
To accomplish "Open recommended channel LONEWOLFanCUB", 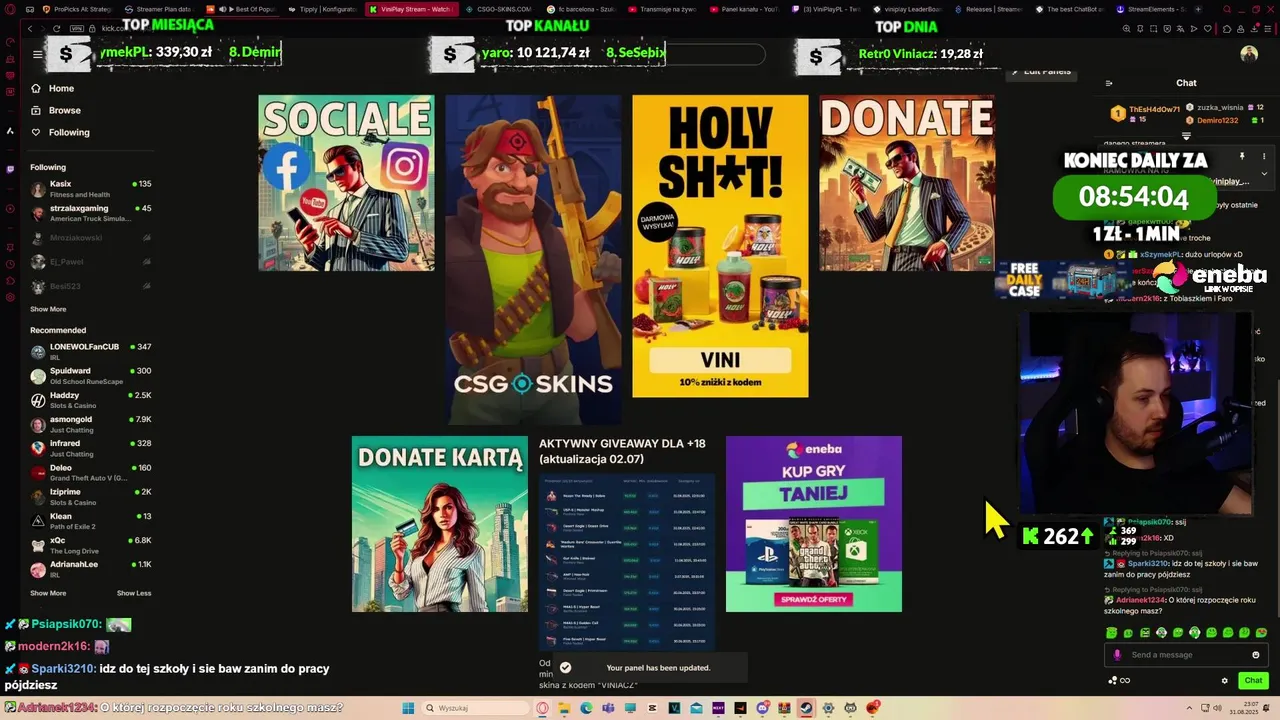I will (90, 351).
